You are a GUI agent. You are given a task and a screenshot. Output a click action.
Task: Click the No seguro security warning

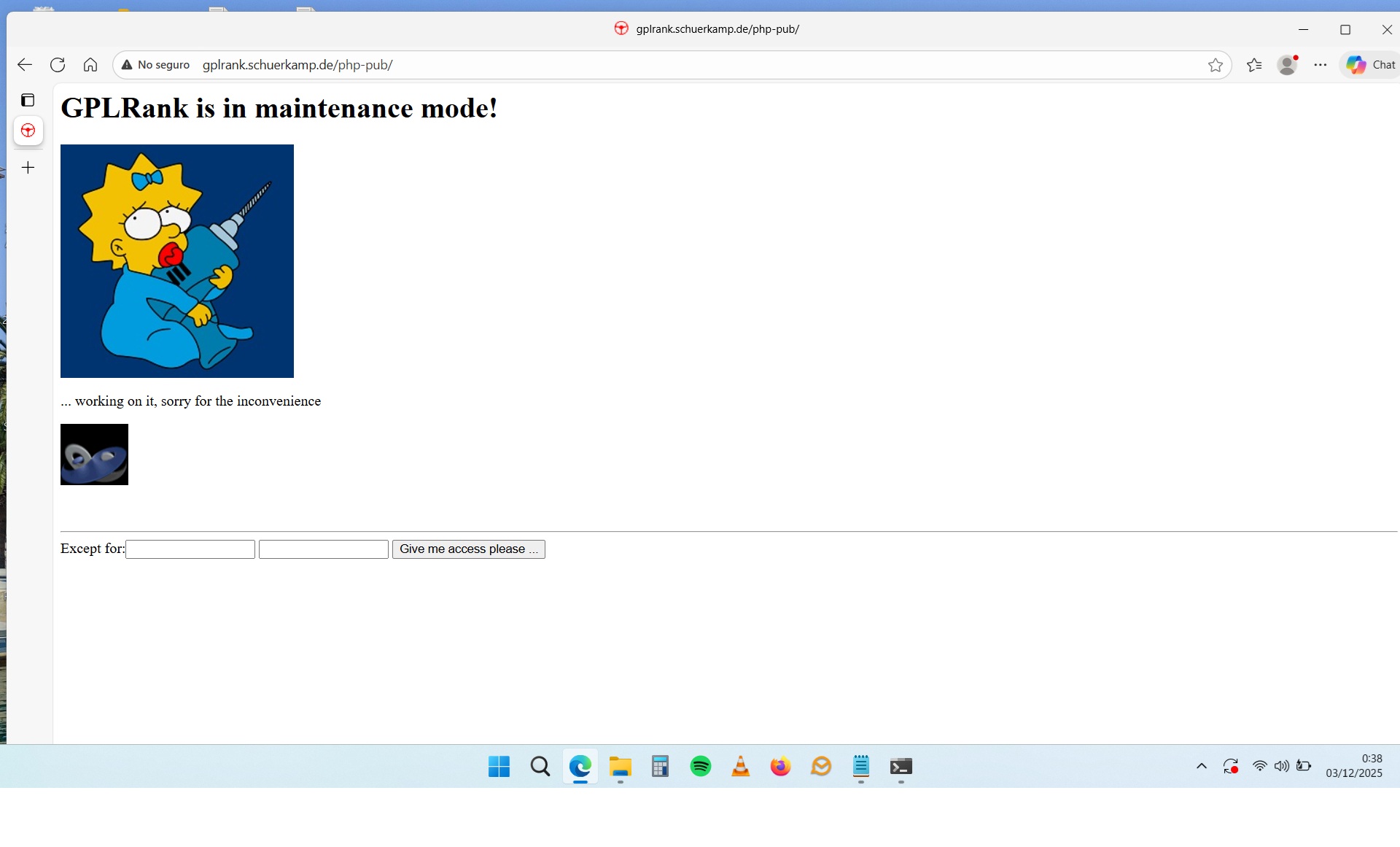[x=155, y=65]
